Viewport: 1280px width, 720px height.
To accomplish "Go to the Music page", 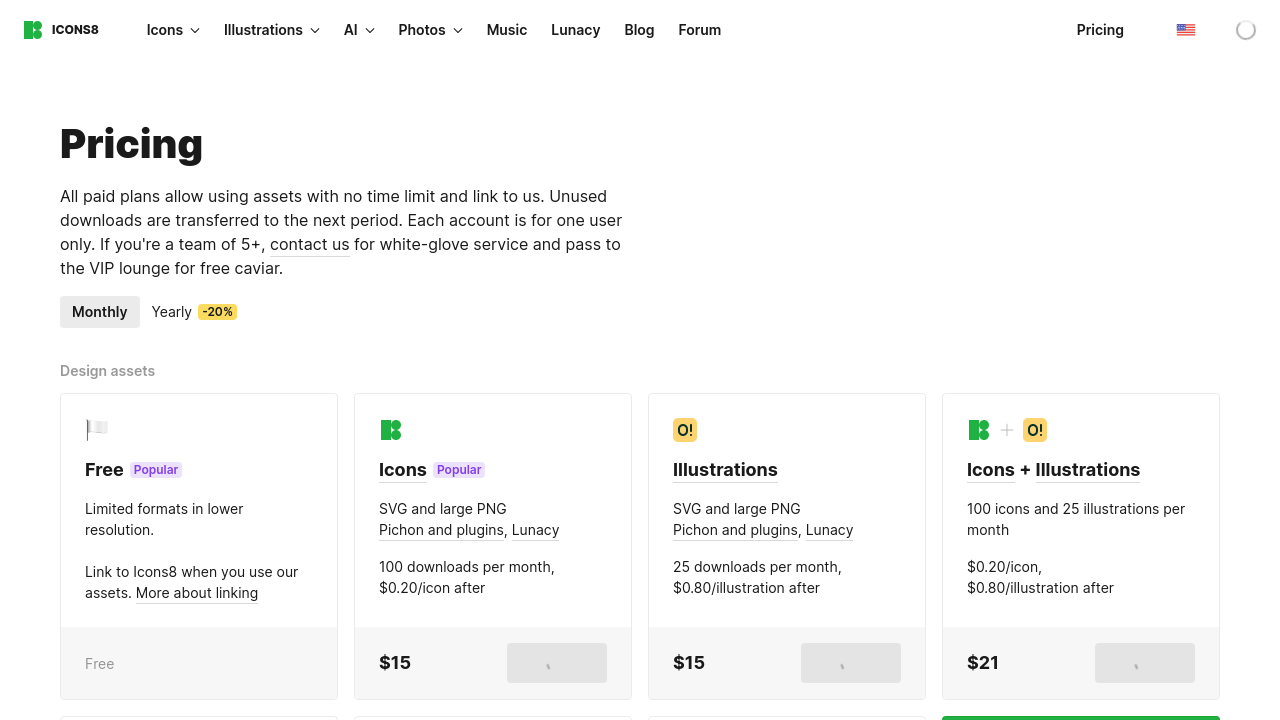I will point(507,30).
